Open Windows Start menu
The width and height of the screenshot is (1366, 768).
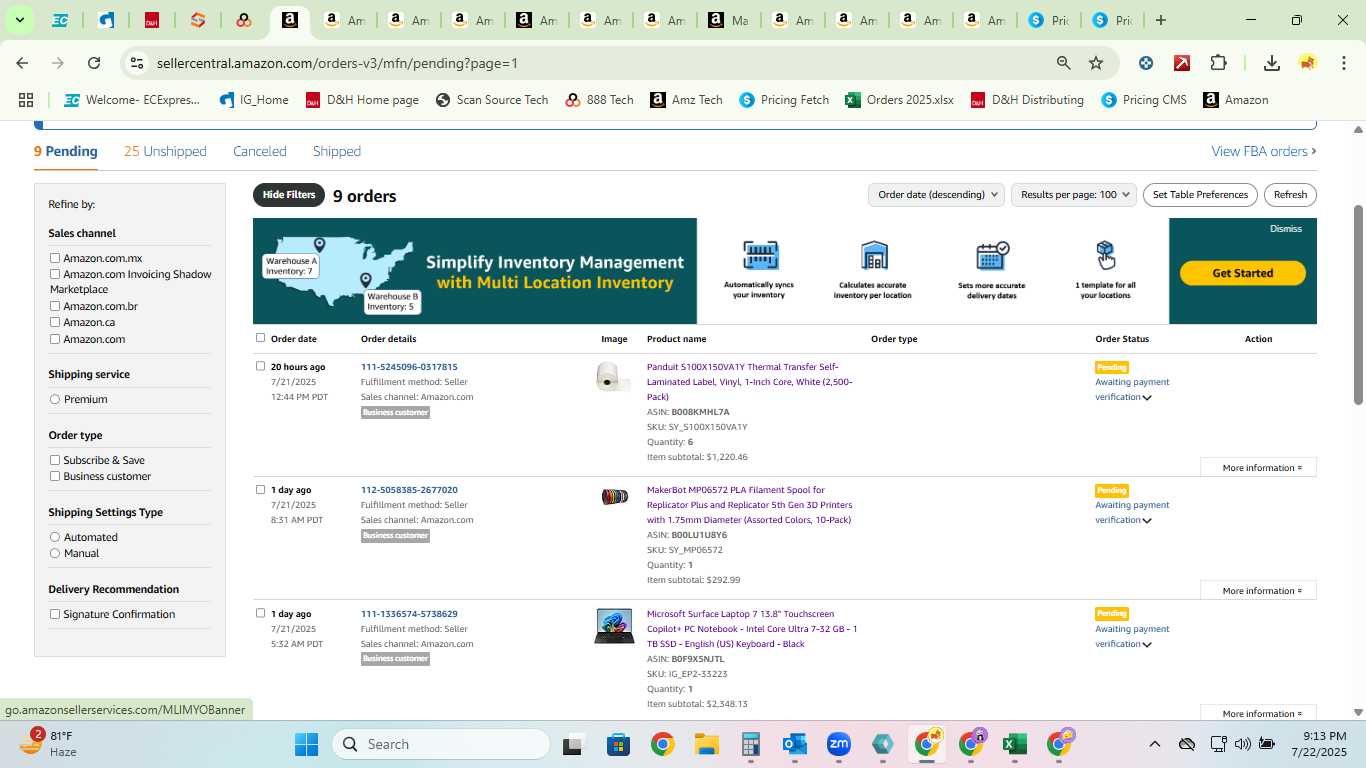(x=306, y=744)
